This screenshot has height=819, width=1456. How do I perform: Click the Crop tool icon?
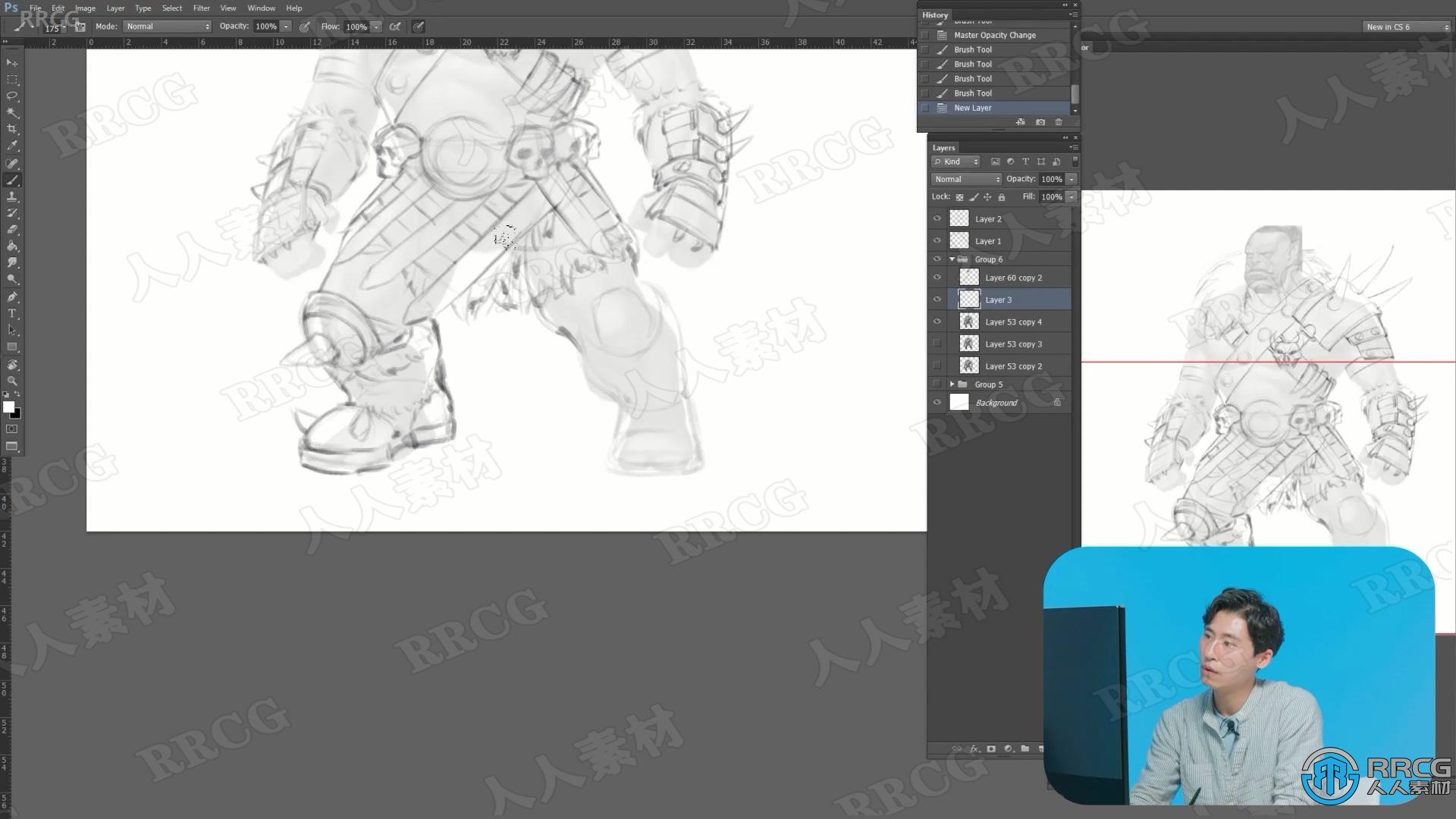(x=12, y=128)
